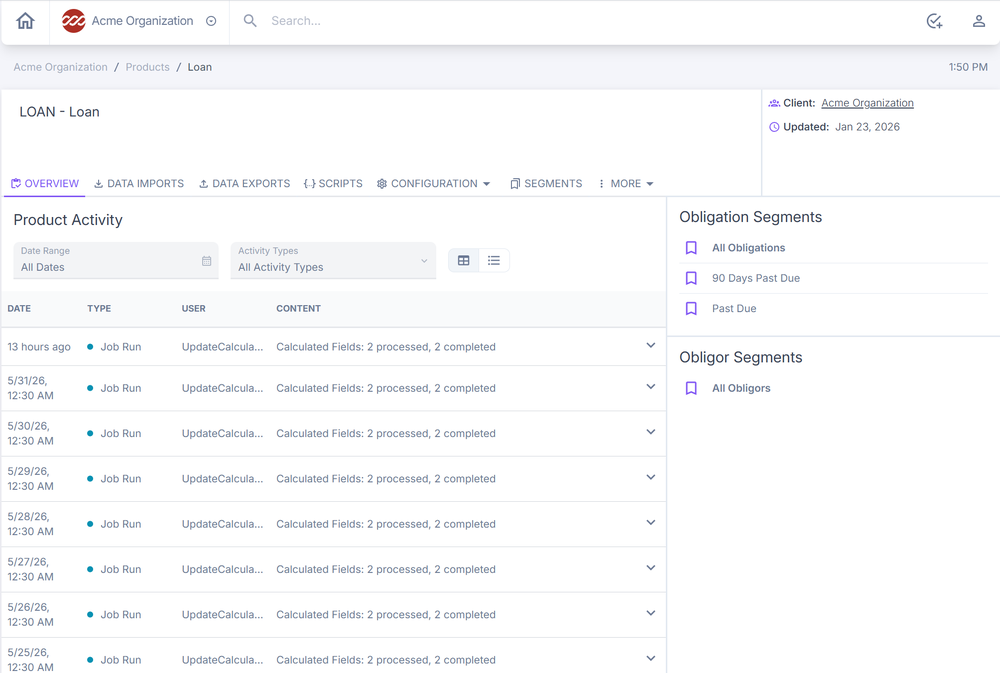Screen dimensions: 1000x673
Task: Select '13 hours ago' date cell
Action: 39,347
